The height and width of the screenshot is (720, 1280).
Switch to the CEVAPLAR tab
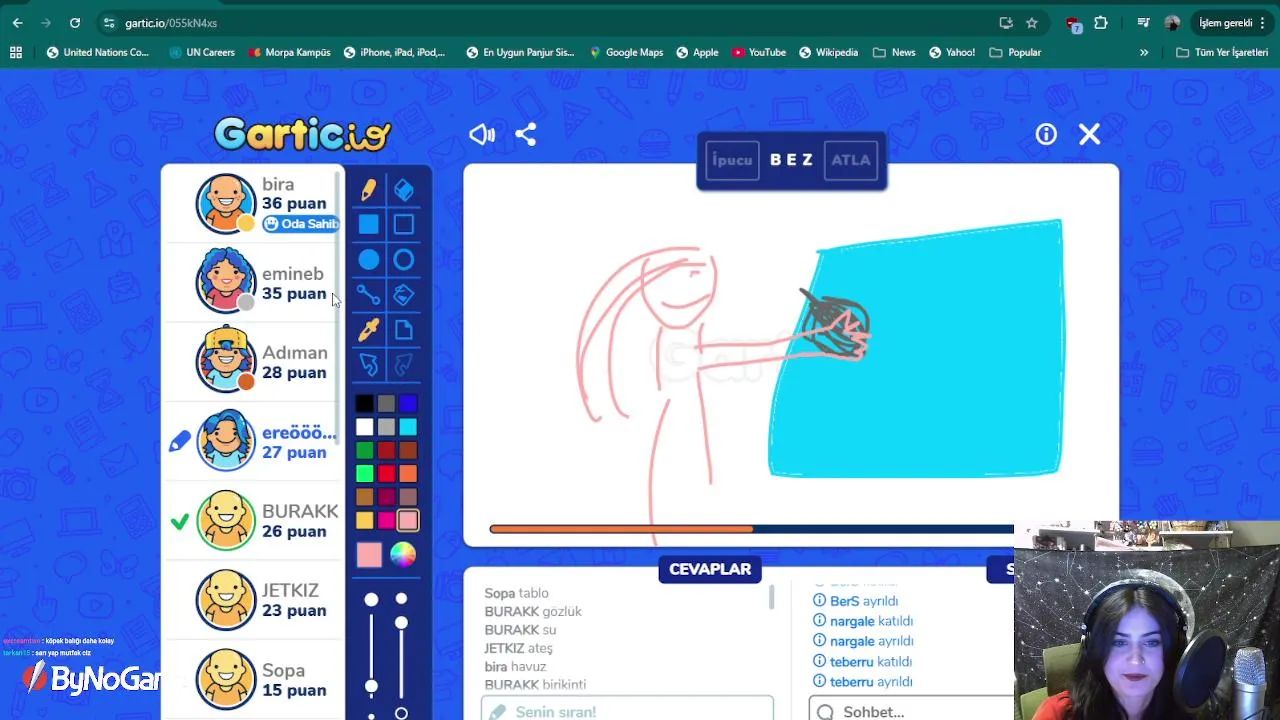click(710, 569)
